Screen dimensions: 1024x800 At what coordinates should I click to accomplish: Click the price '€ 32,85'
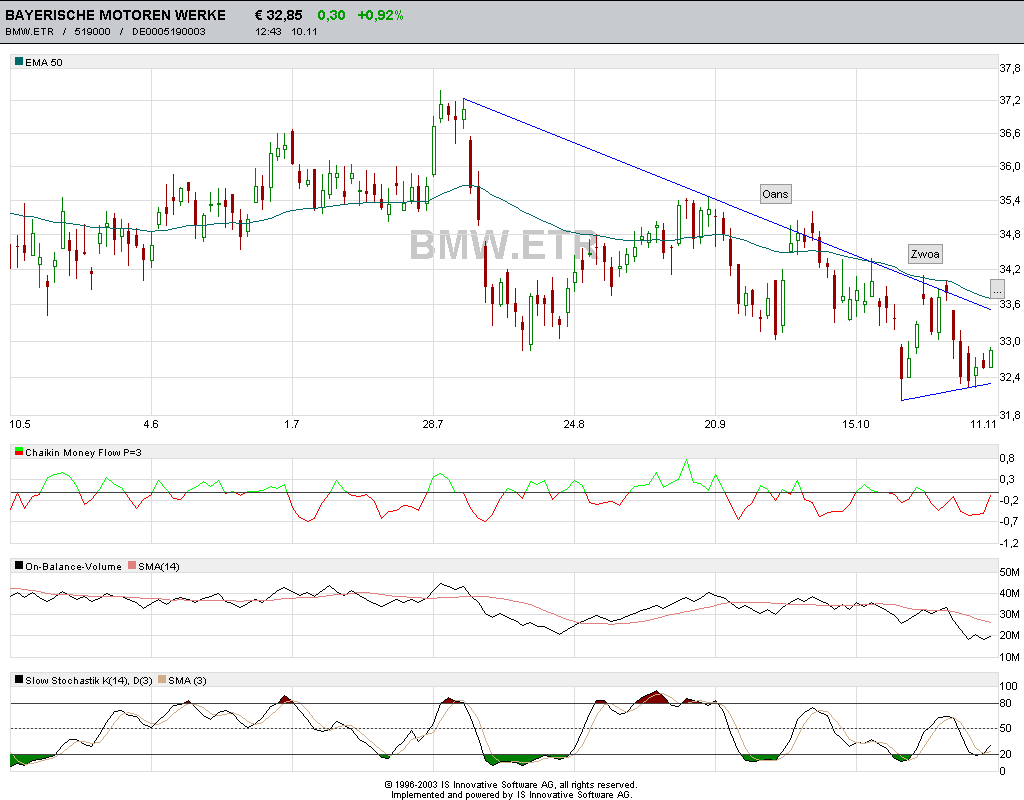click(x=279, y=15)
